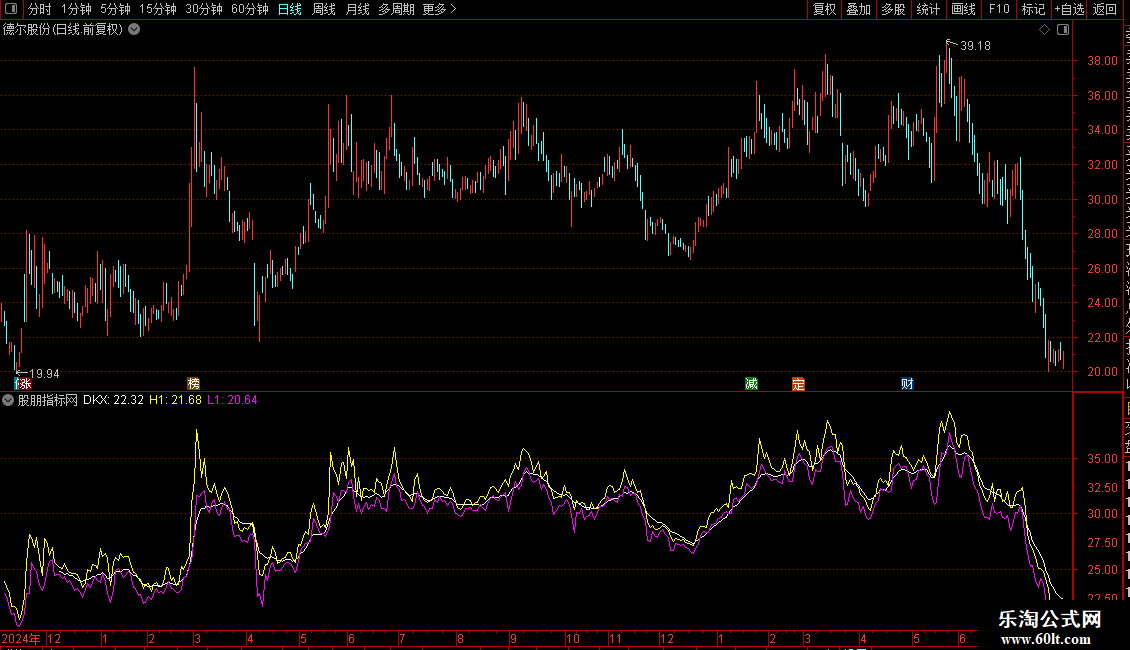
Task: Click the 复权 button
Action: click(824, 9)
